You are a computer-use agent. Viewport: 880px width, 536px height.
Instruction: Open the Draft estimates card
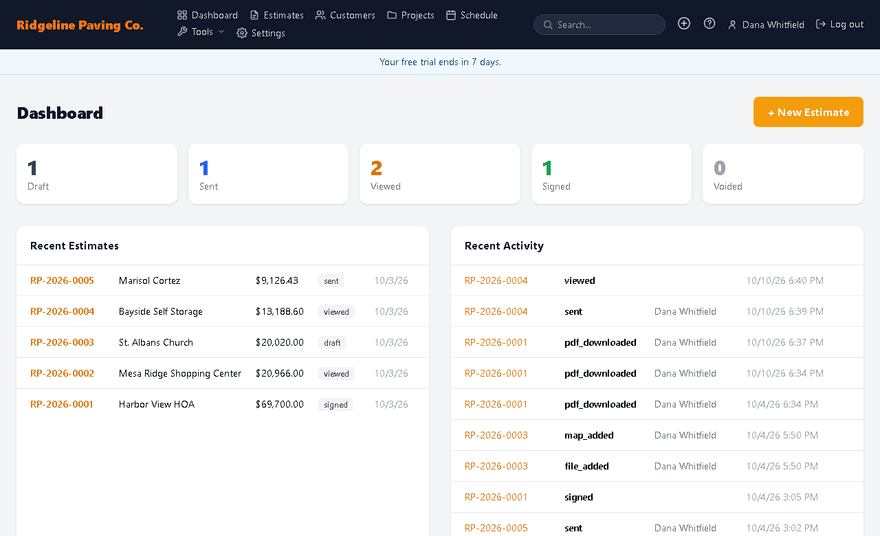click(x=97, y=174)
